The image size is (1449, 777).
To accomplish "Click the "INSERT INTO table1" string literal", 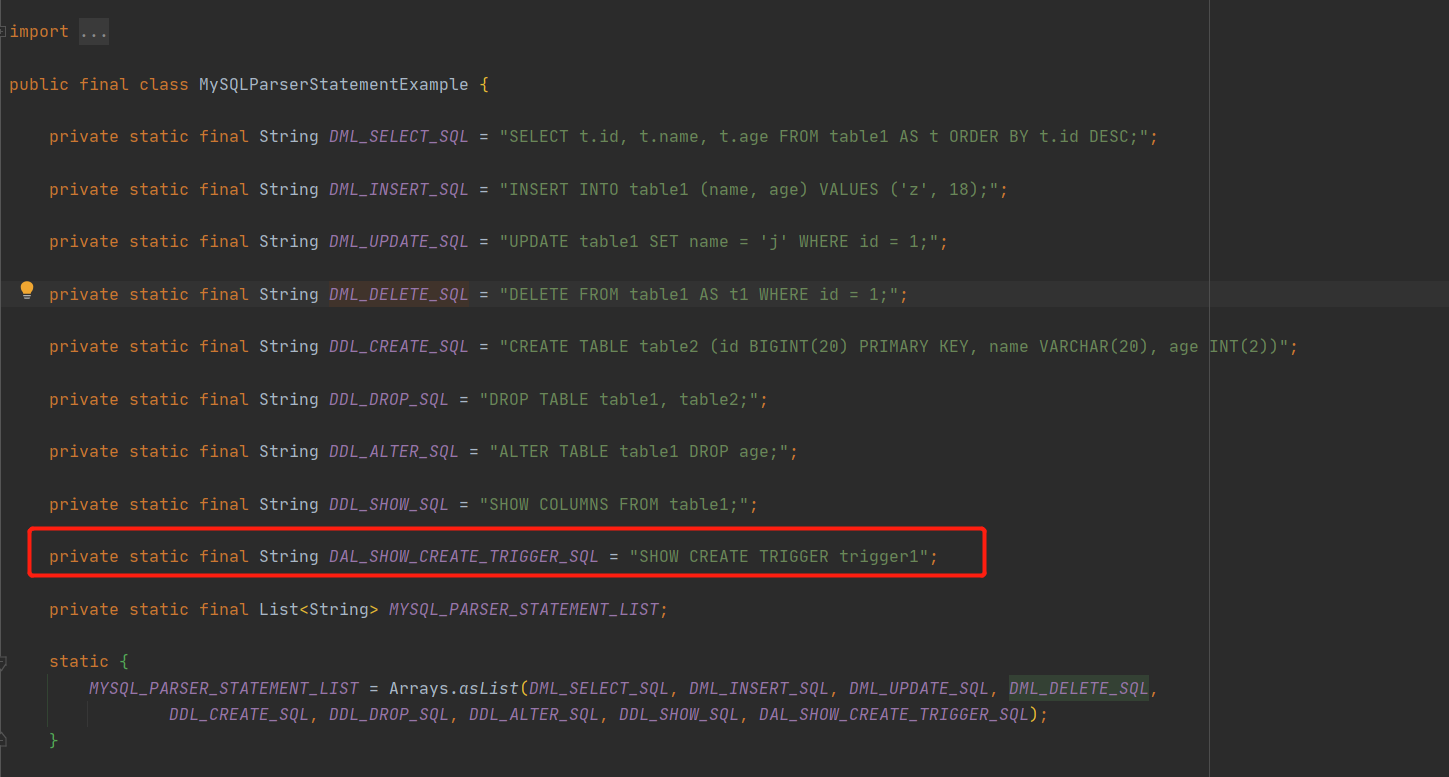I will 748,190.
